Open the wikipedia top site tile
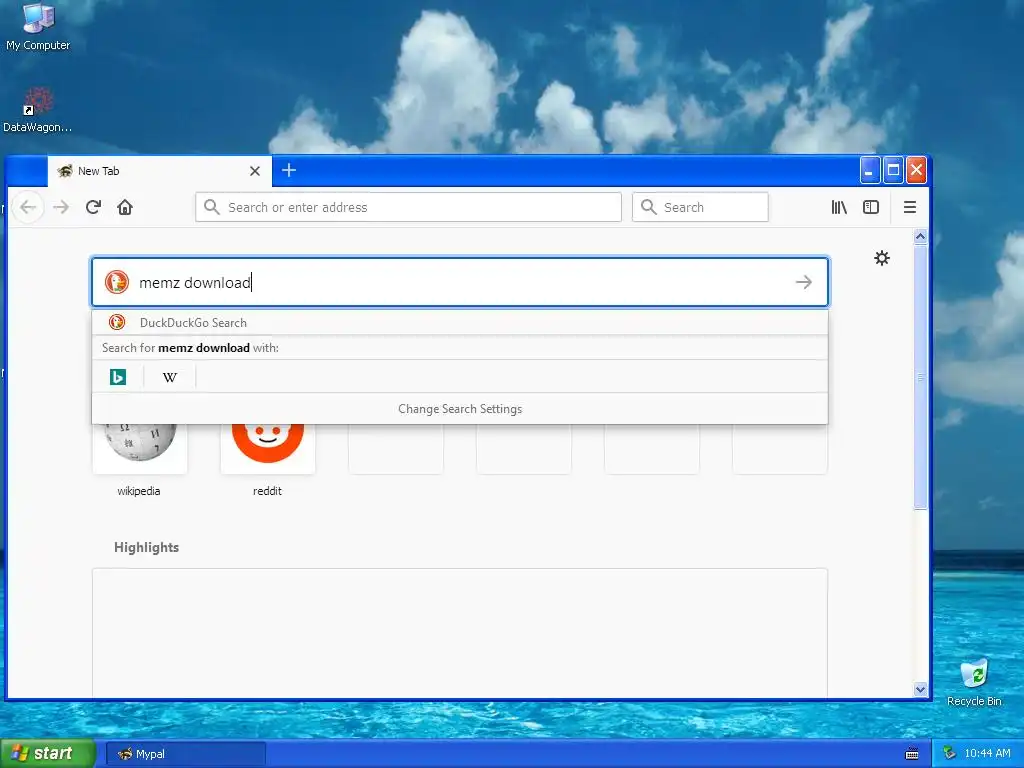The image size is (1024, 768). point(140,447)
